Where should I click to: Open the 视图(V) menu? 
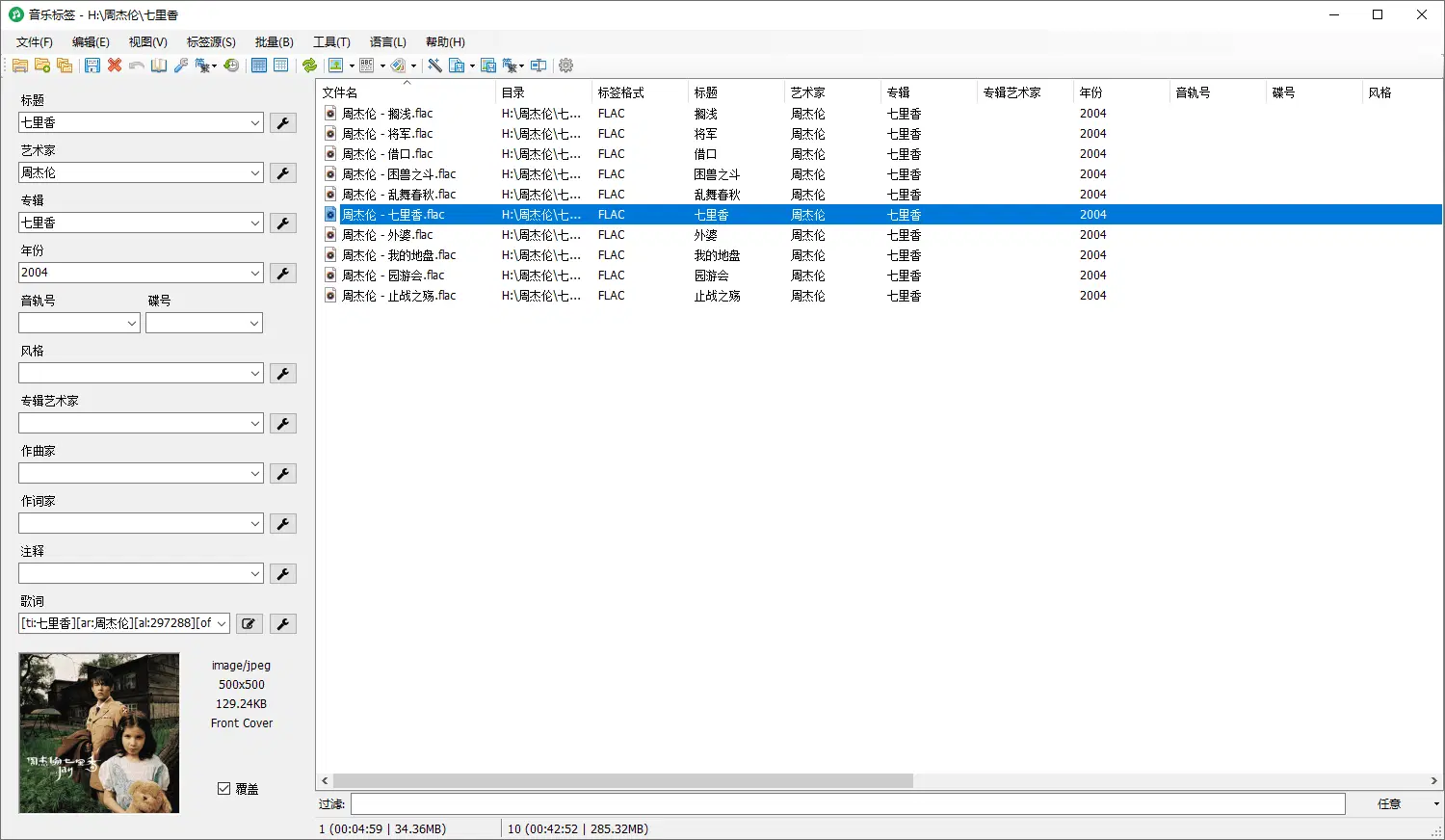coord(148,41)
